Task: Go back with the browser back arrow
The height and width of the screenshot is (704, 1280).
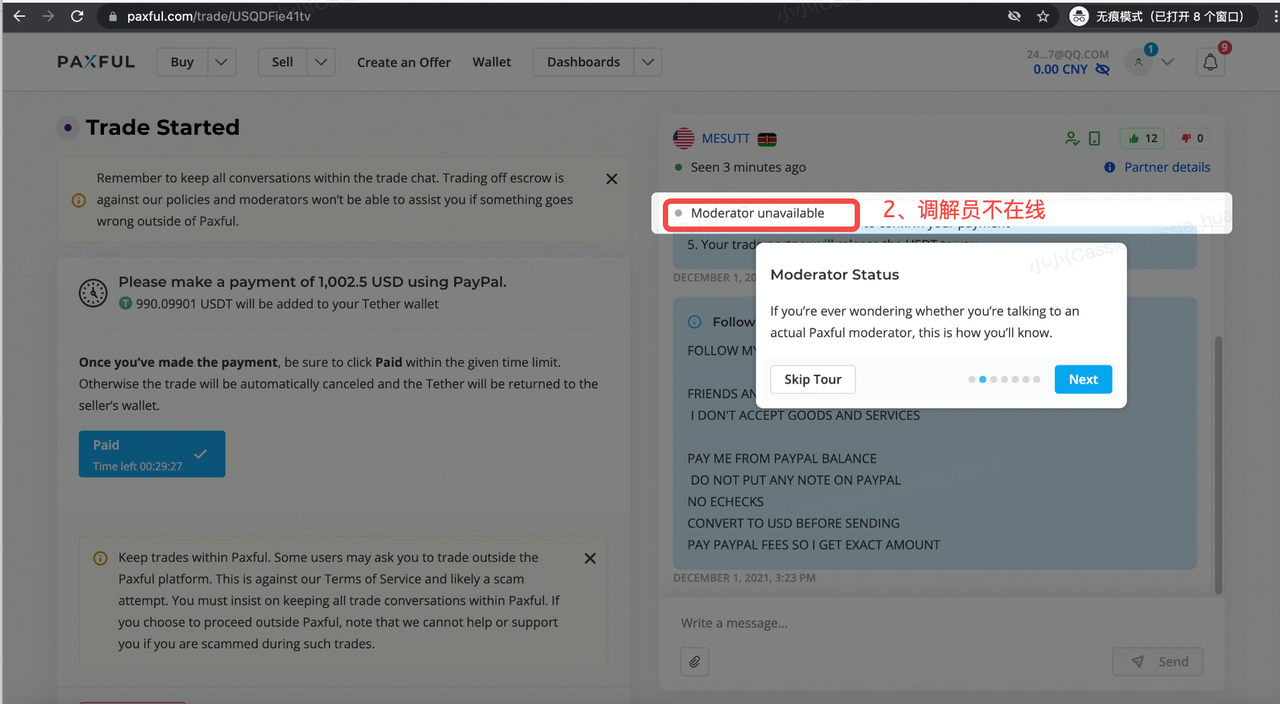Action: click(x=19, y=16)
